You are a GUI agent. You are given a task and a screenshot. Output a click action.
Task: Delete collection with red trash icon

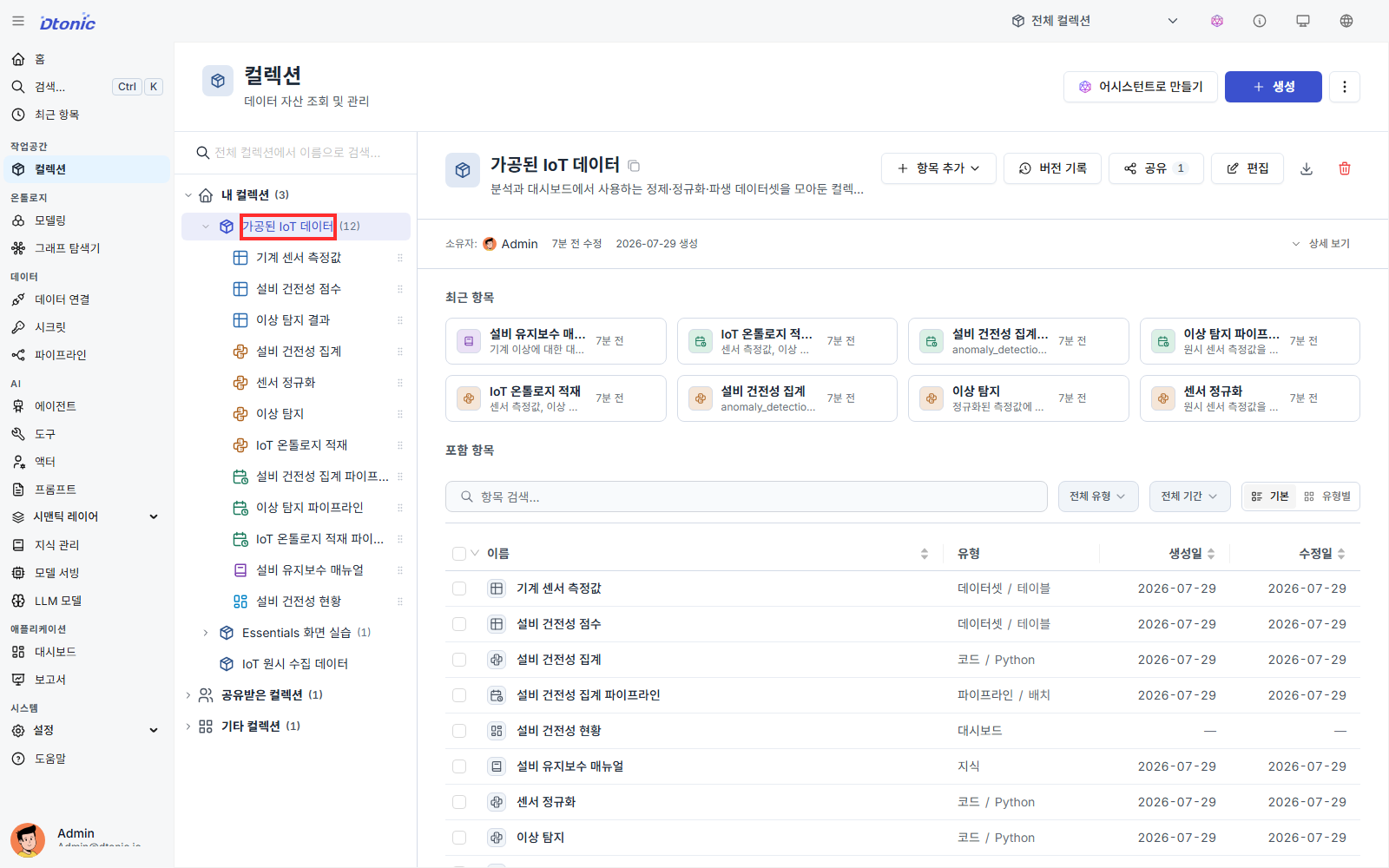1345,168
